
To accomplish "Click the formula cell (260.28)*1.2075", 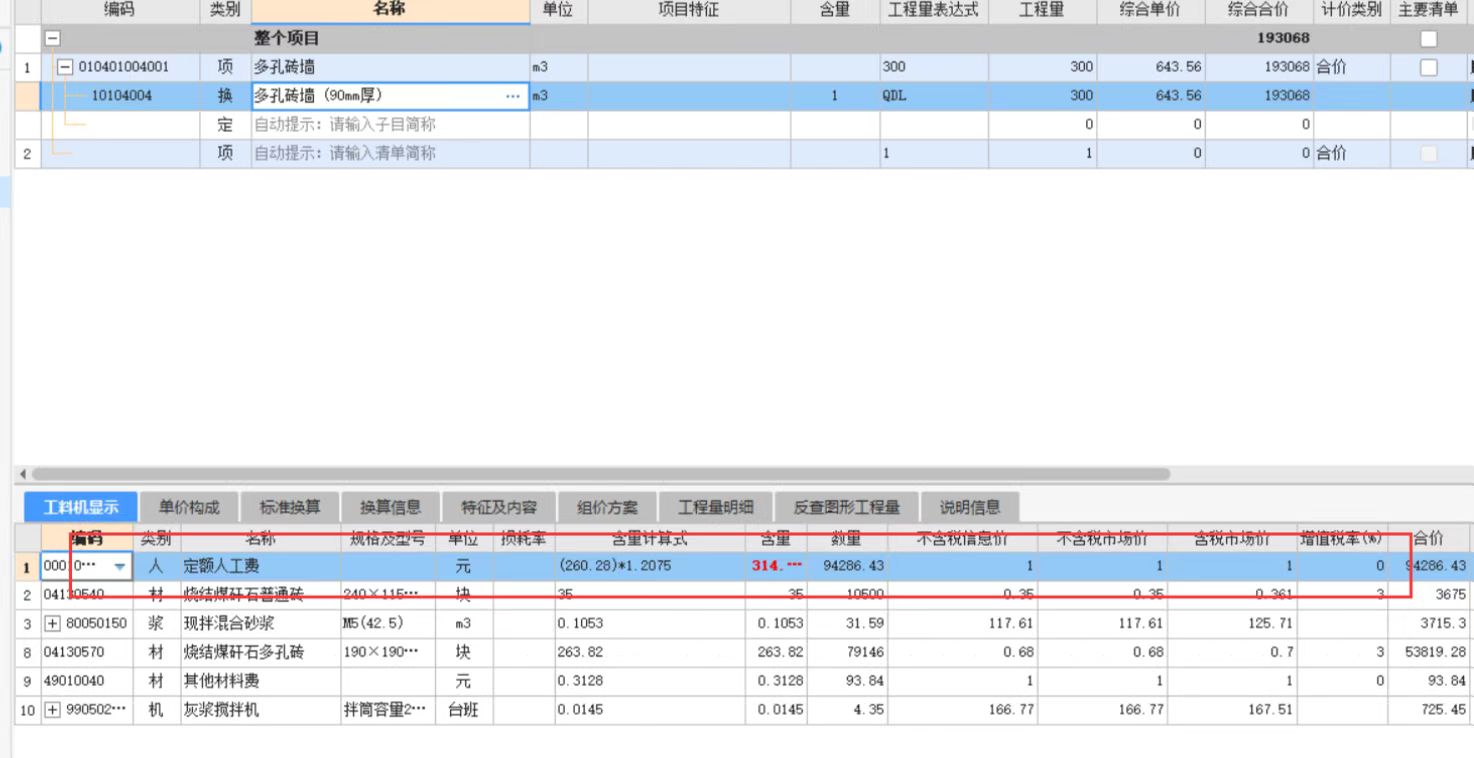I will (x=650, y=566).
